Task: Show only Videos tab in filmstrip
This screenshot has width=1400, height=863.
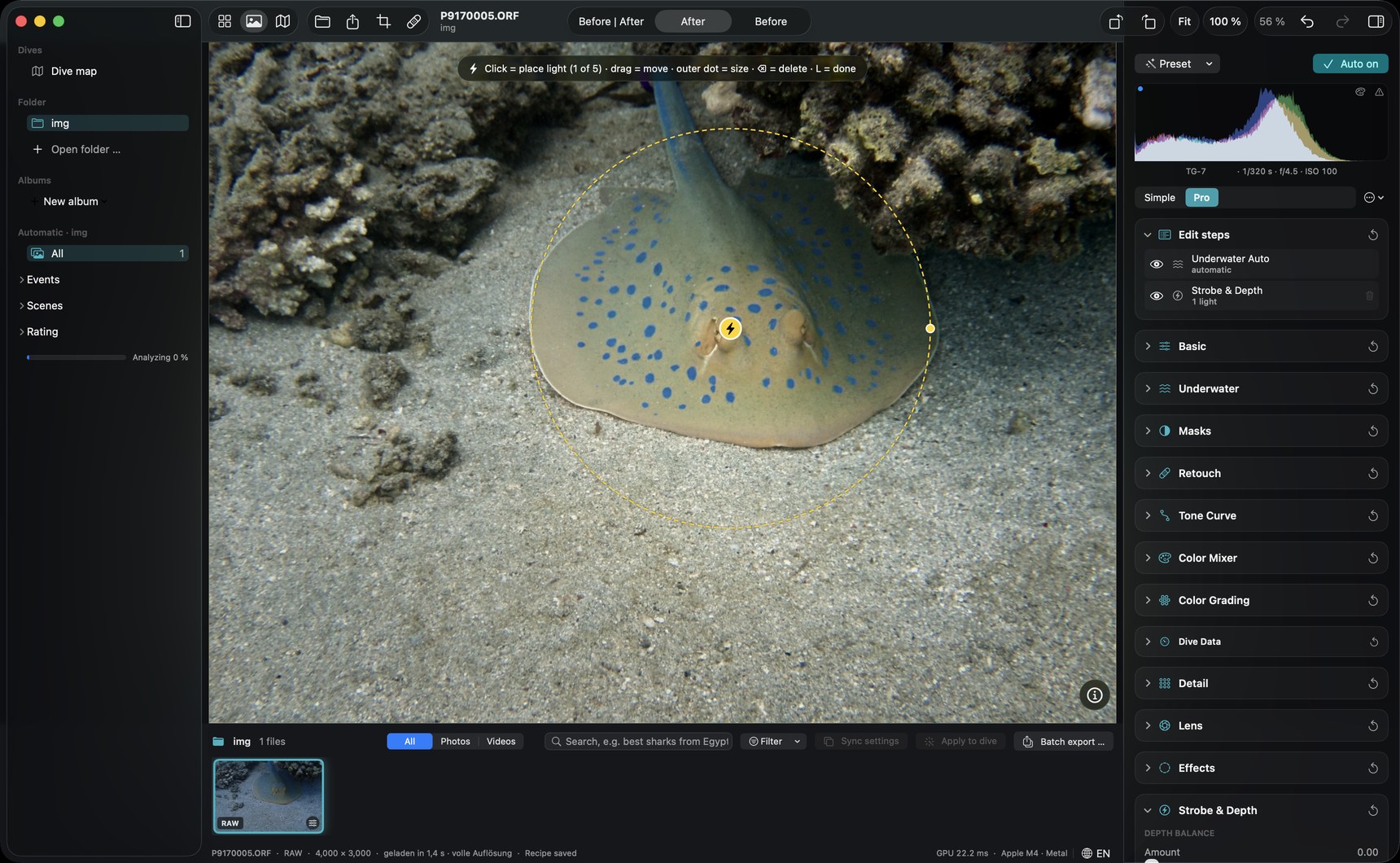Action: pos(501,741)
